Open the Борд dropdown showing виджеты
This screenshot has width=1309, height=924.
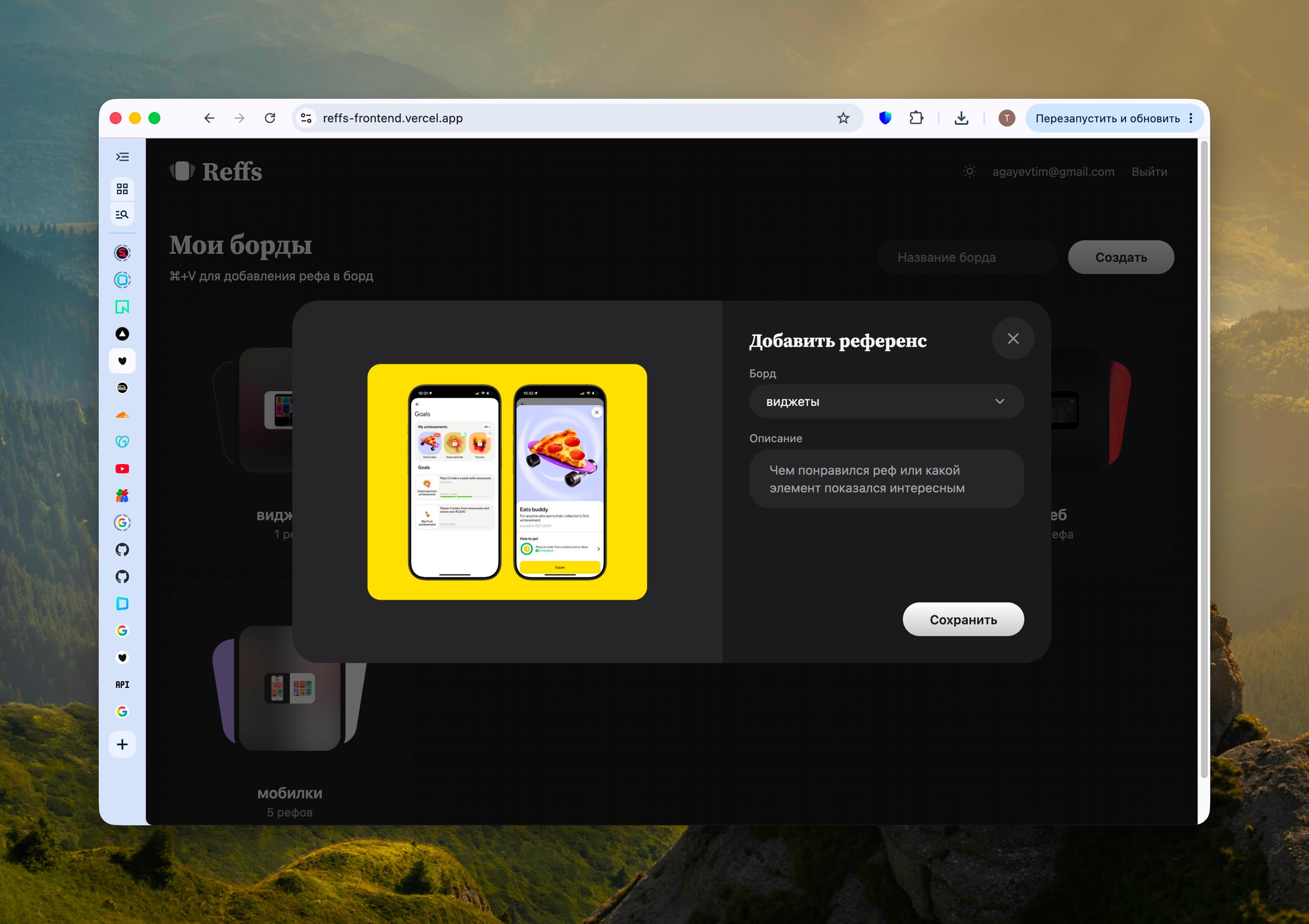pyautogui.click(x=887, y=402)
